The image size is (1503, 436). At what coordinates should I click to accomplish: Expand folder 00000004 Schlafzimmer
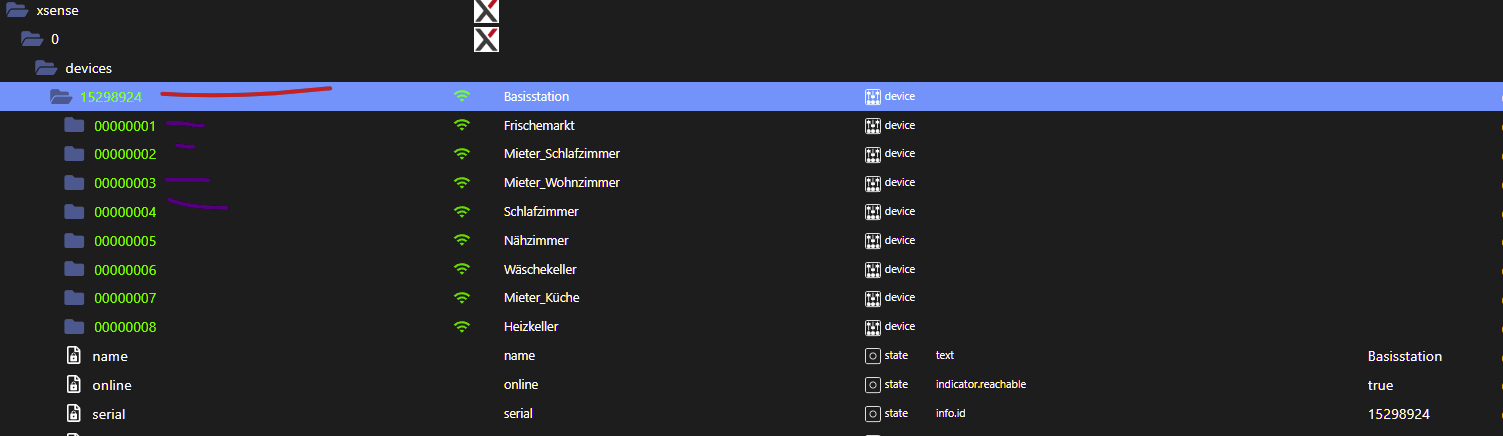pyautogui.click(x=74, y=212)
